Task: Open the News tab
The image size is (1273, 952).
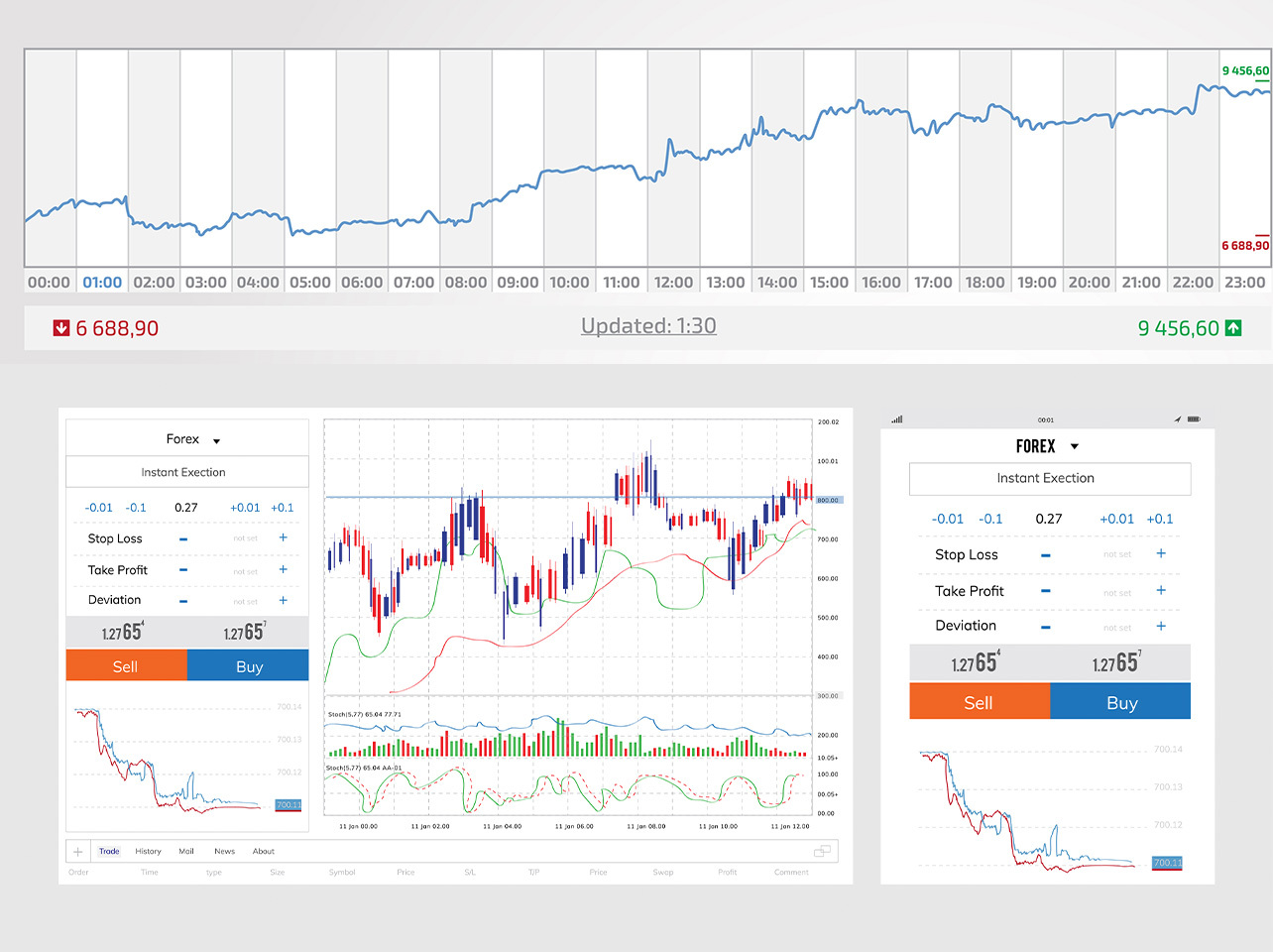Action: click(225, 852)
